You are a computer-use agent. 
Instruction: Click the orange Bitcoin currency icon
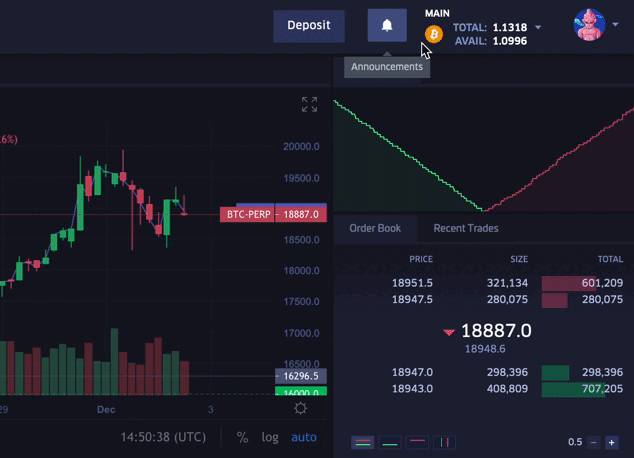coord(434,34)
